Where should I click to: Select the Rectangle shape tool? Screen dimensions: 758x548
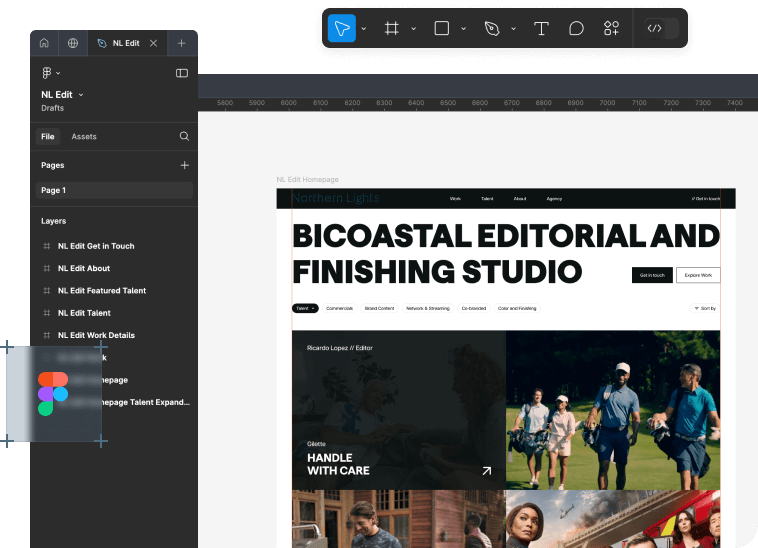point(442,28)
